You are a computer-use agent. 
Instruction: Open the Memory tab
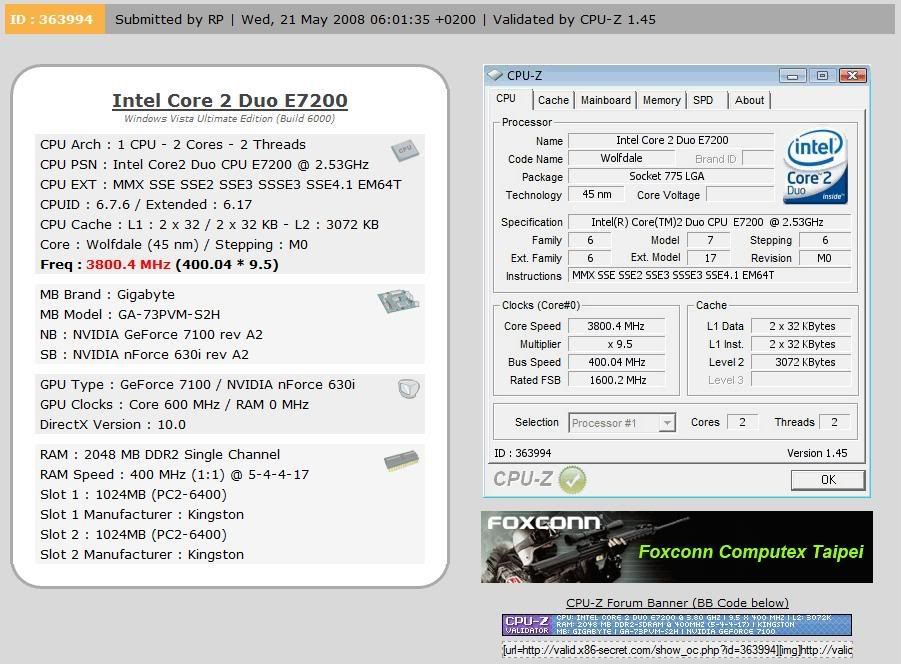tap(661, 100)
